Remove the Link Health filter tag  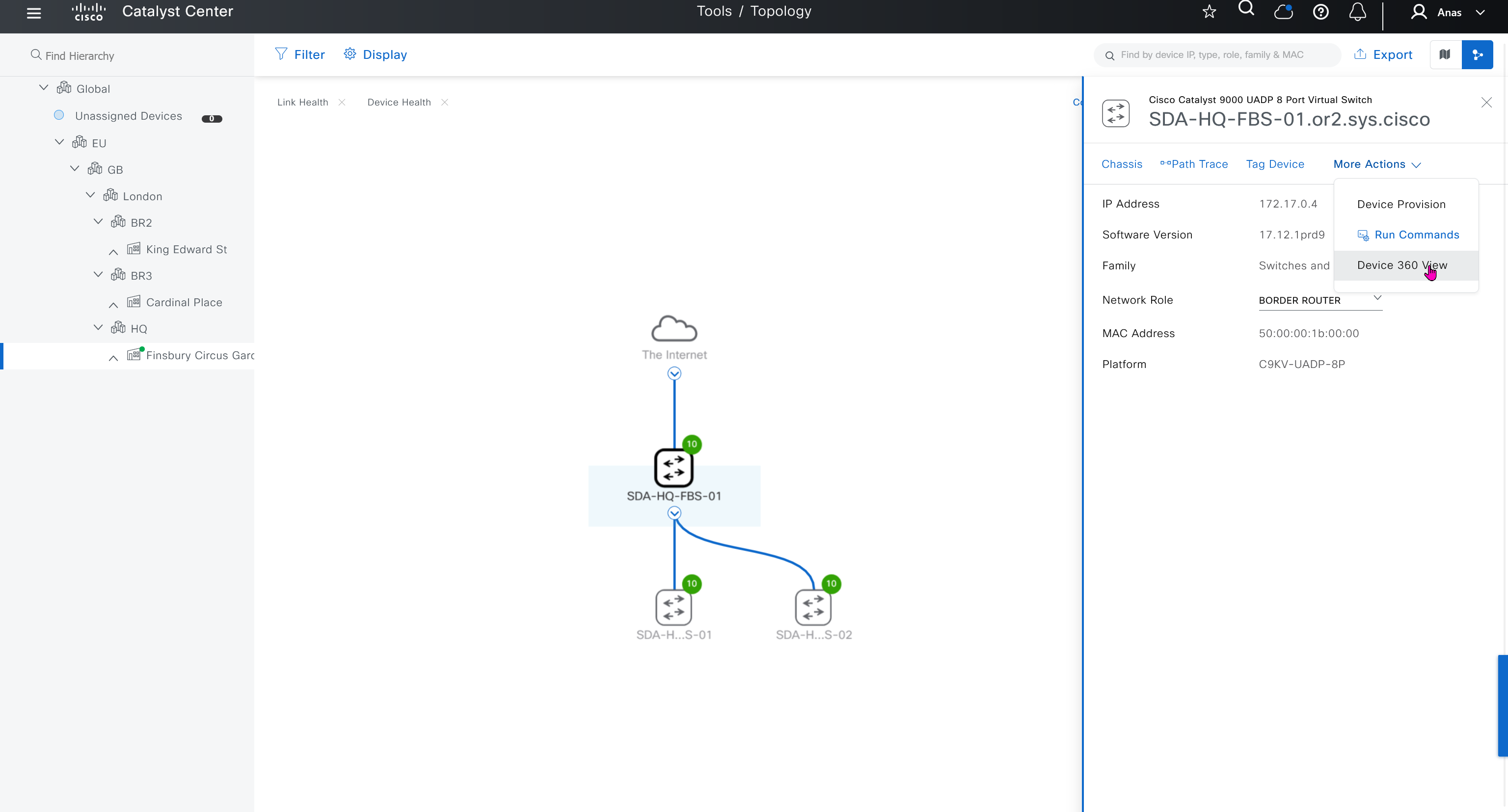[x=342, y=103]
